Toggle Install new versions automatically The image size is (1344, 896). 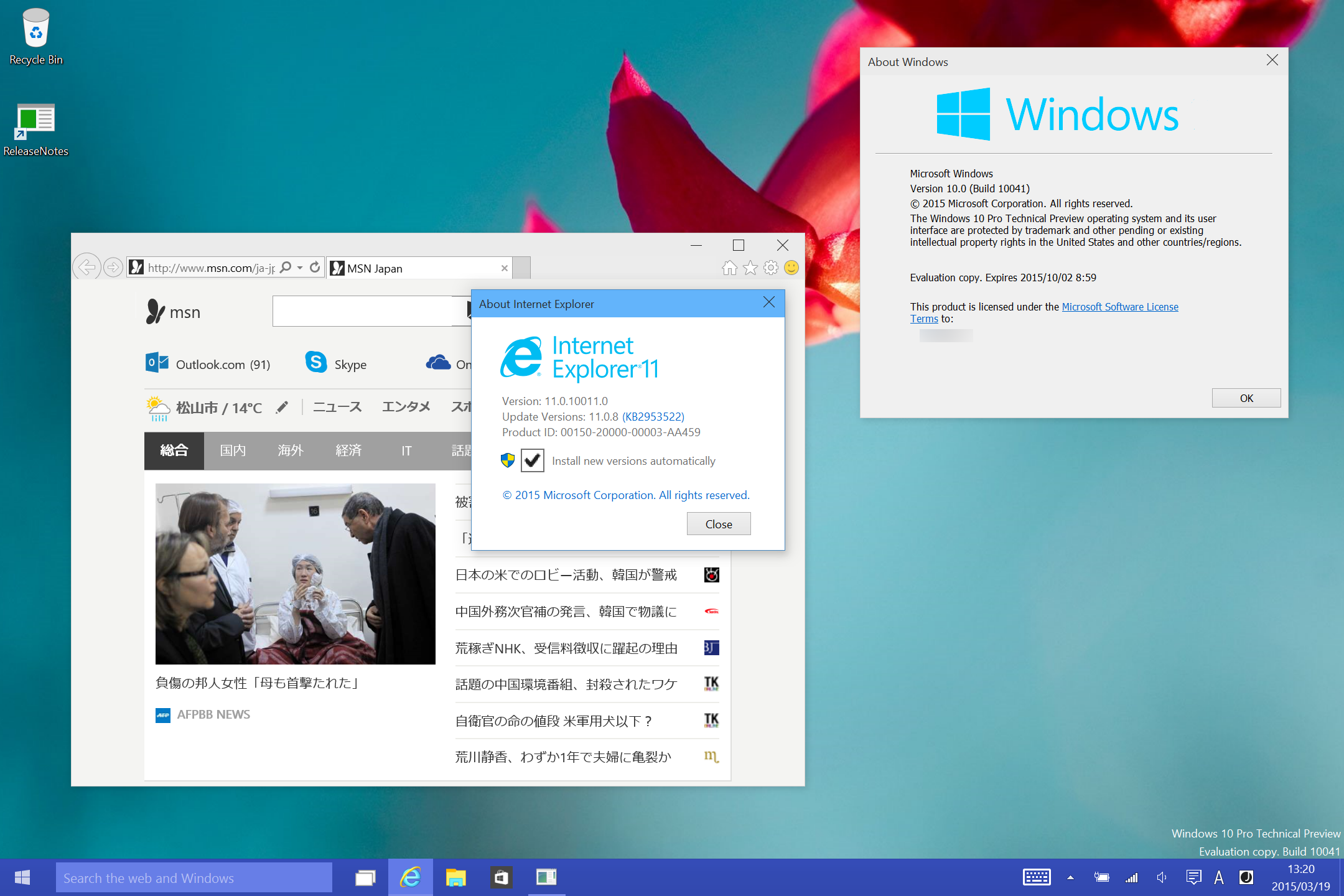pos(532,460)
